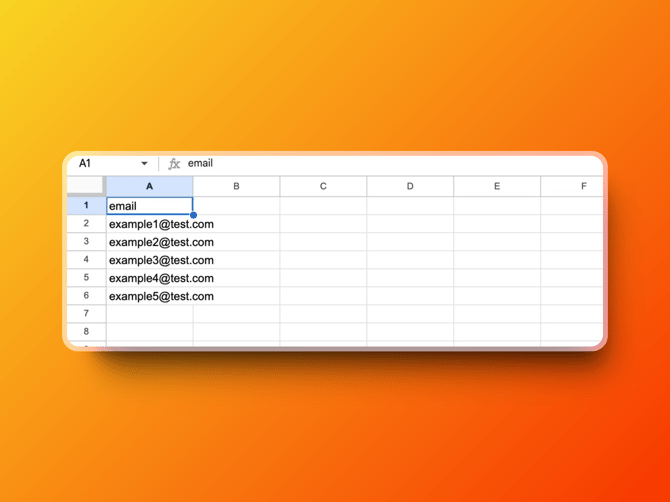The width and height of the screenshot is (670, 502).
Task: Select column E header
Action: (x=497, y=186)
